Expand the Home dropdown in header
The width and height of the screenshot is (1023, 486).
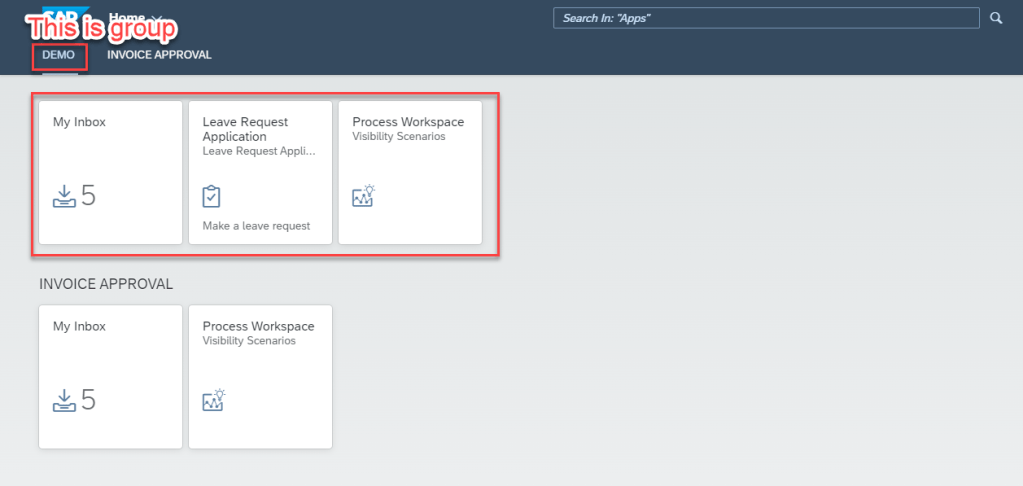[158, 18]
